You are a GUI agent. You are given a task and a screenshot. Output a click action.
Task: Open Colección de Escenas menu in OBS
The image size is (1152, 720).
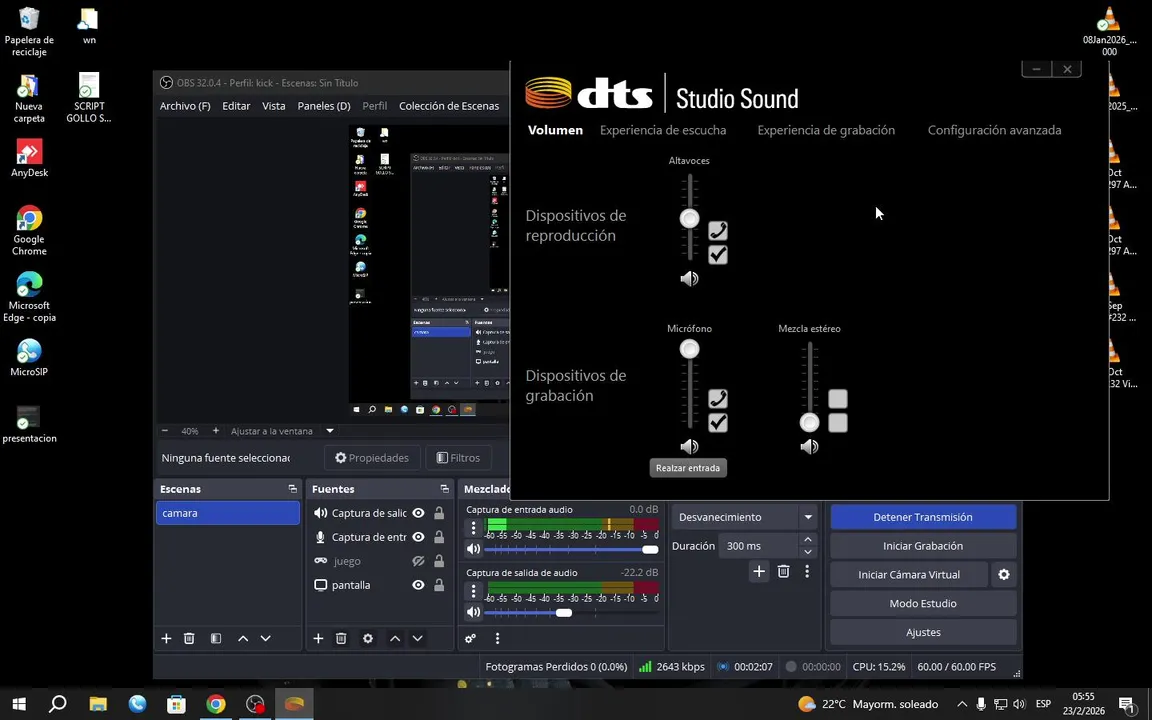(449, 106)
